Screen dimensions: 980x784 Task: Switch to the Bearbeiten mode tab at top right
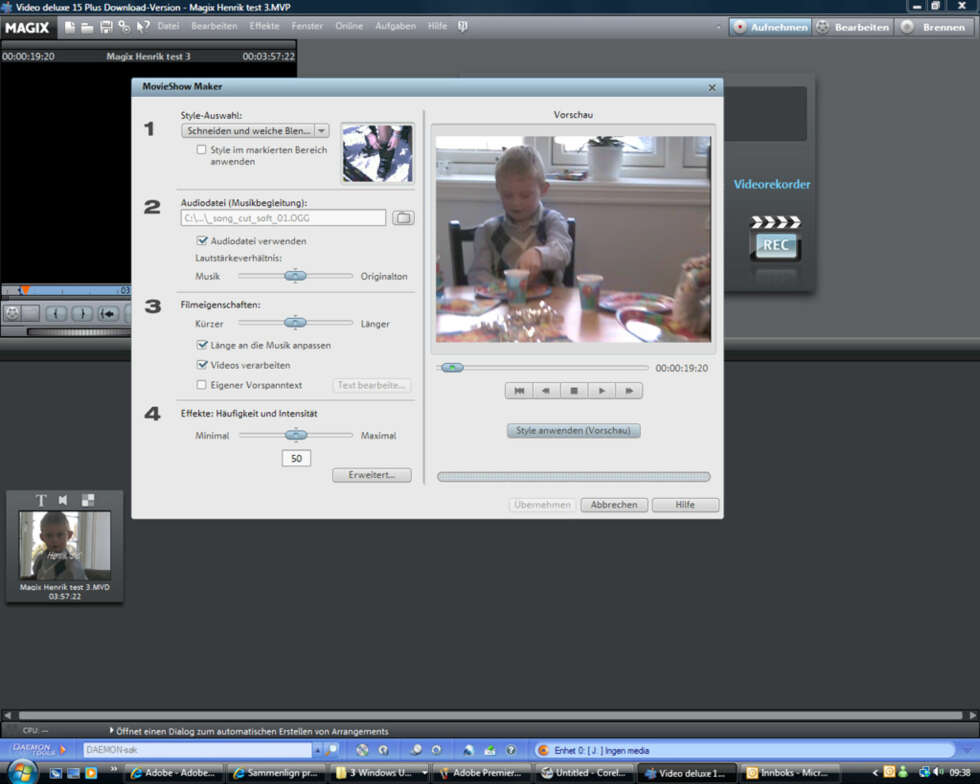[x=852, y=27]
